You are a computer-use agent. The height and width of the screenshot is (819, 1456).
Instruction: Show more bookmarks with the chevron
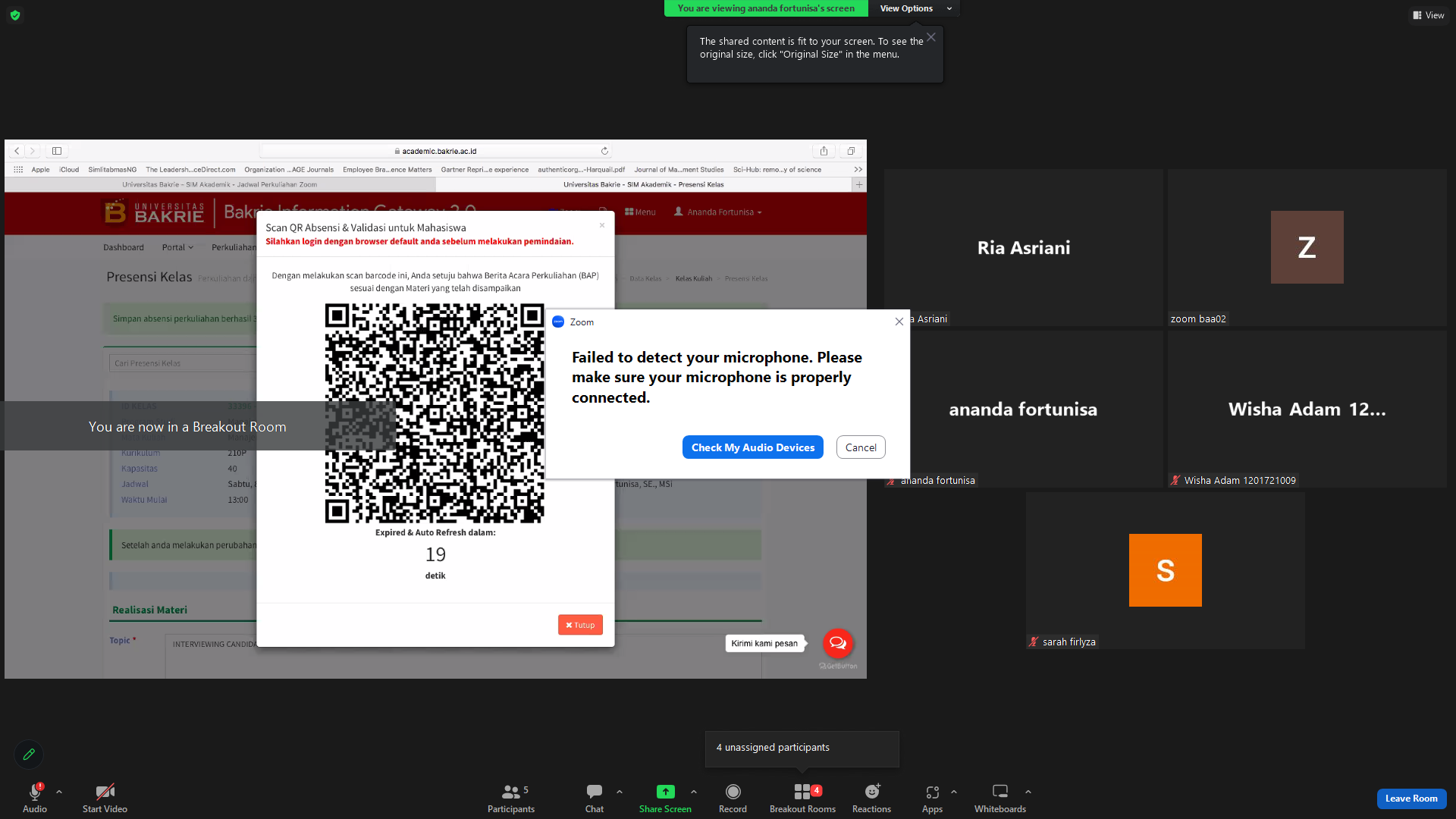(x=858, y=170)
